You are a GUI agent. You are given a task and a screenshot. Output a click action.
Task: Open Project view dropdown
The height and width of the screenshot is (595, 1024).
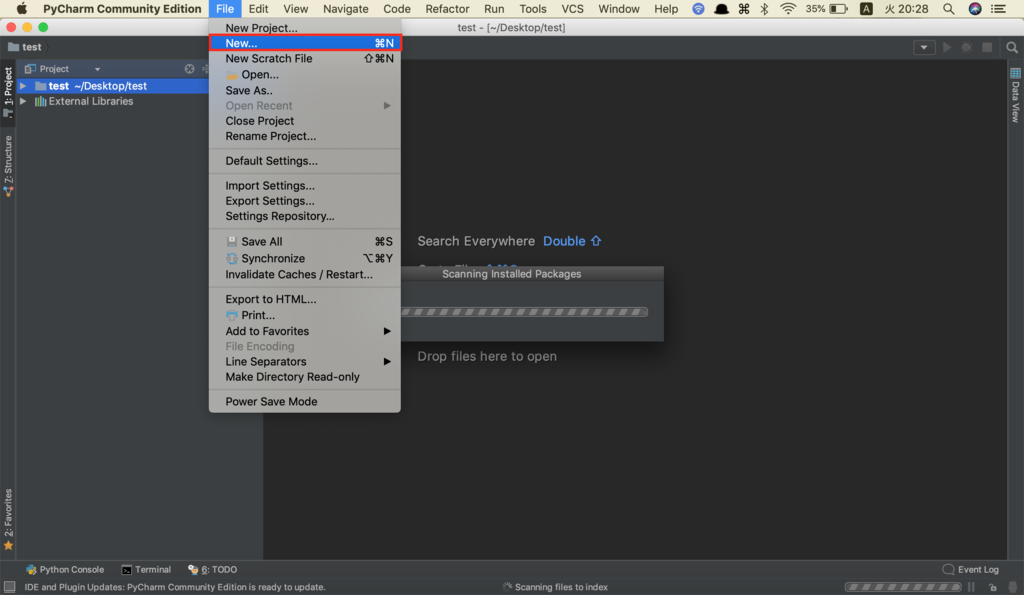(x=97, y=69)
